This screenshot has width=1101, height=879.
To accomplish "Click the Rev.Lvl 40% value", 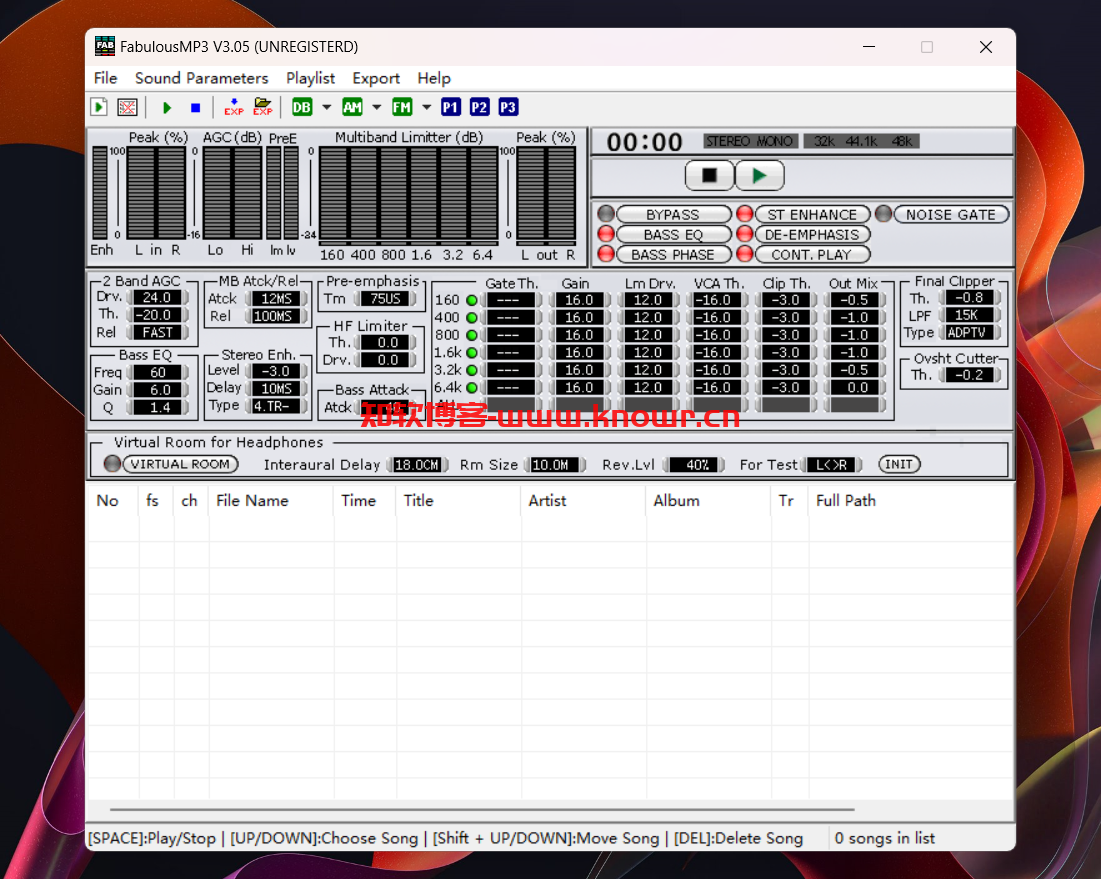I will 694,464.
